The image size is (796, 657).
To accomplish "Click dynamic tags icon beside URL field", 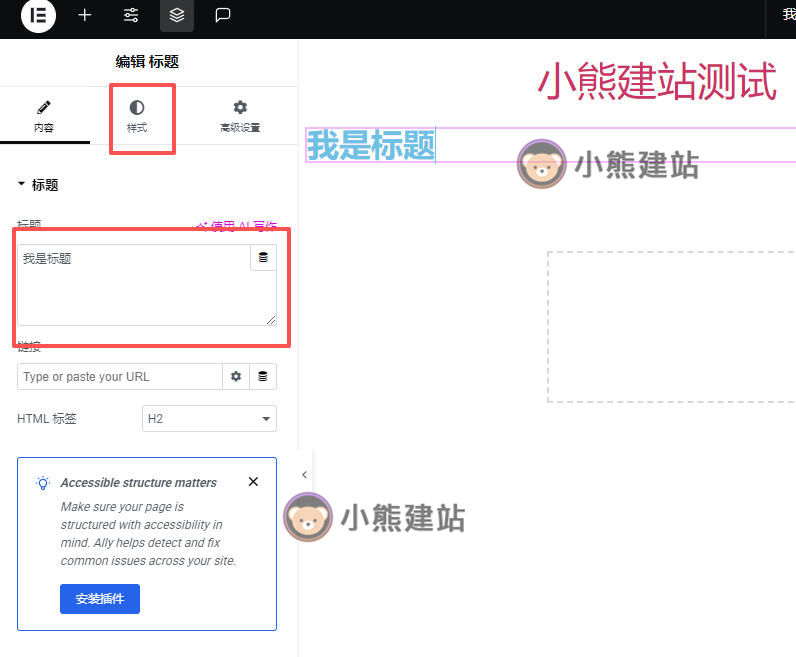I will tap(263, 377).
